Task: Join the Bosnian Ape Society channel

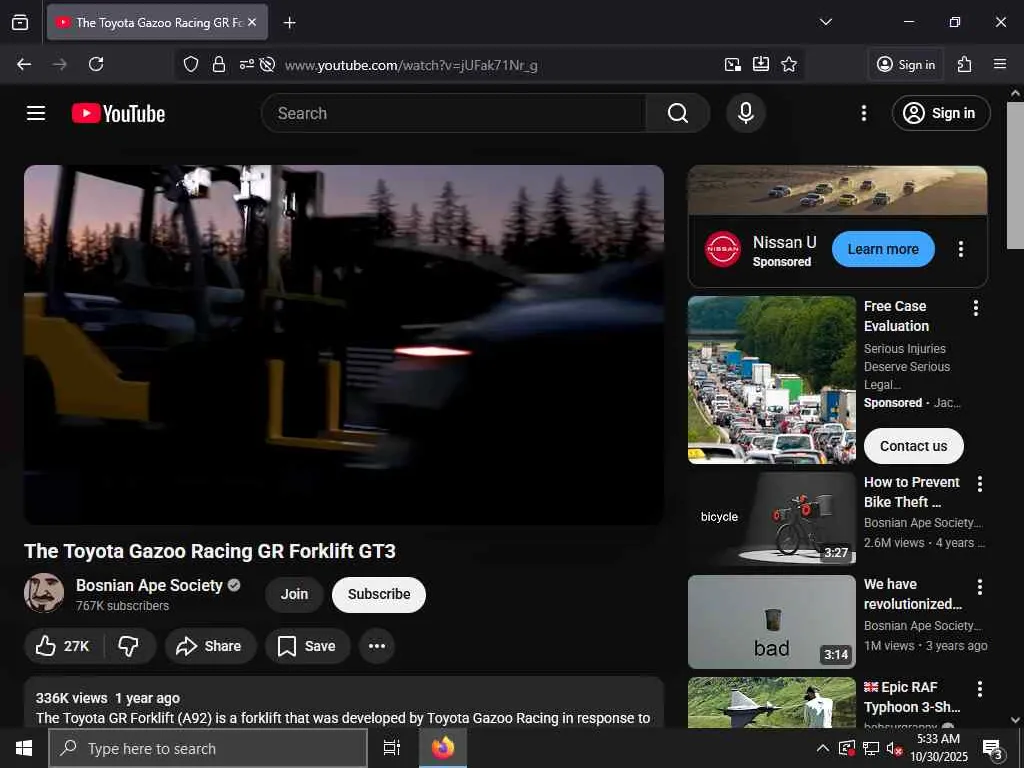Action: point(294,594)
